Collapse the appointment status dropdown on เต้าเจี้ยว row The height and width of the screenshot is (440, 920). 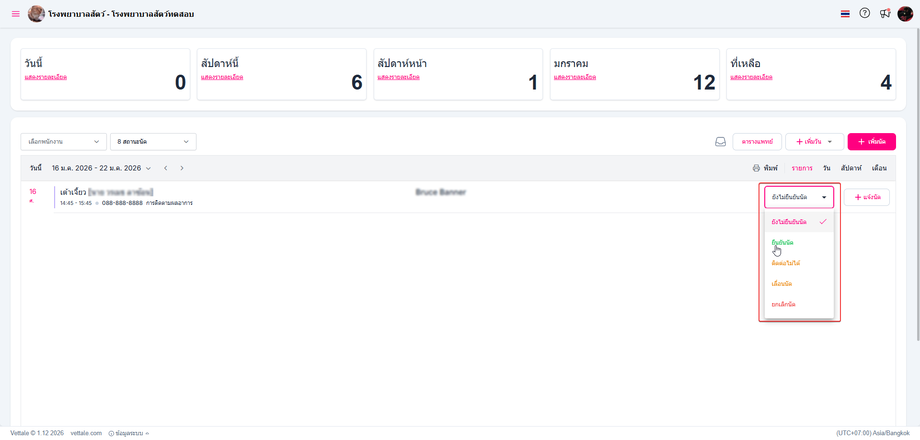pyautogui.click(x=799, y=197)
